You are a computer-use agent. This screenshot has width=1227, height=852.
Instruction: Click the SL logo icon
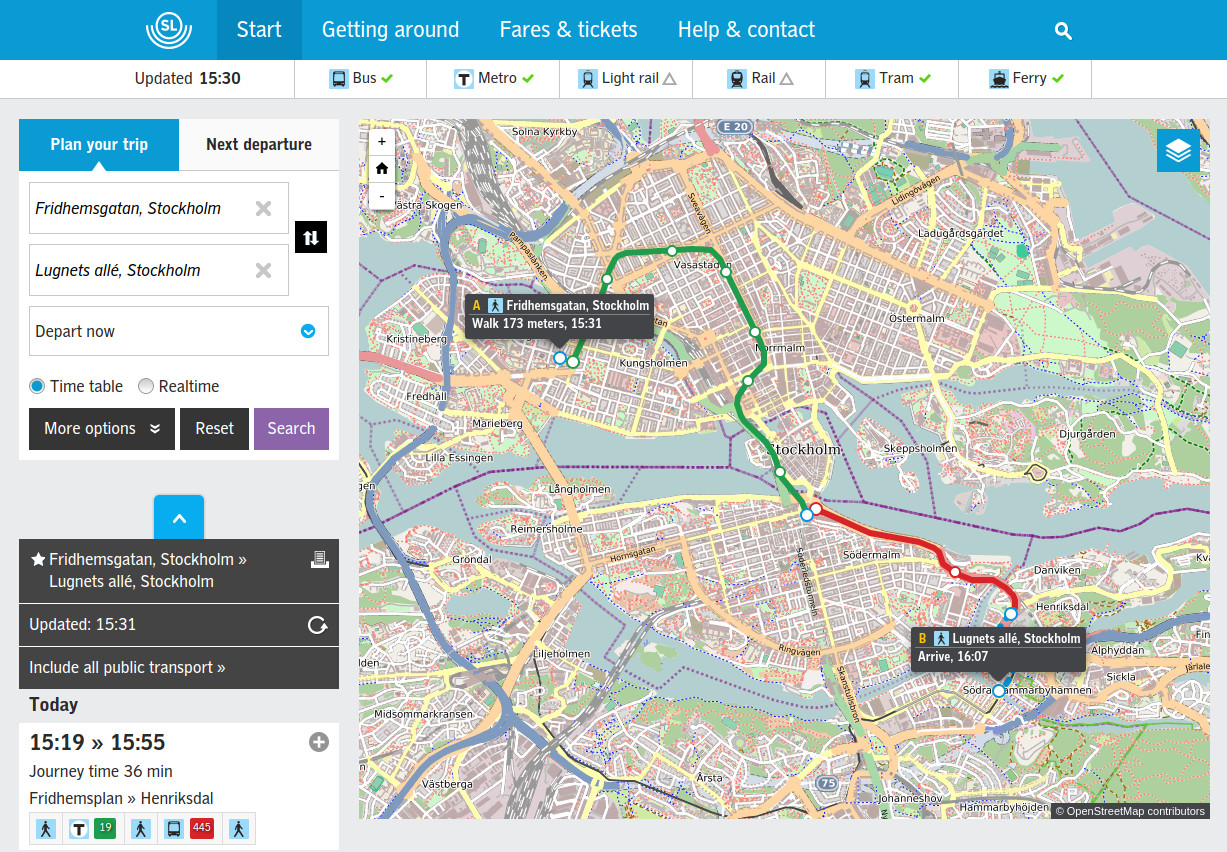[x=168, y=30]
